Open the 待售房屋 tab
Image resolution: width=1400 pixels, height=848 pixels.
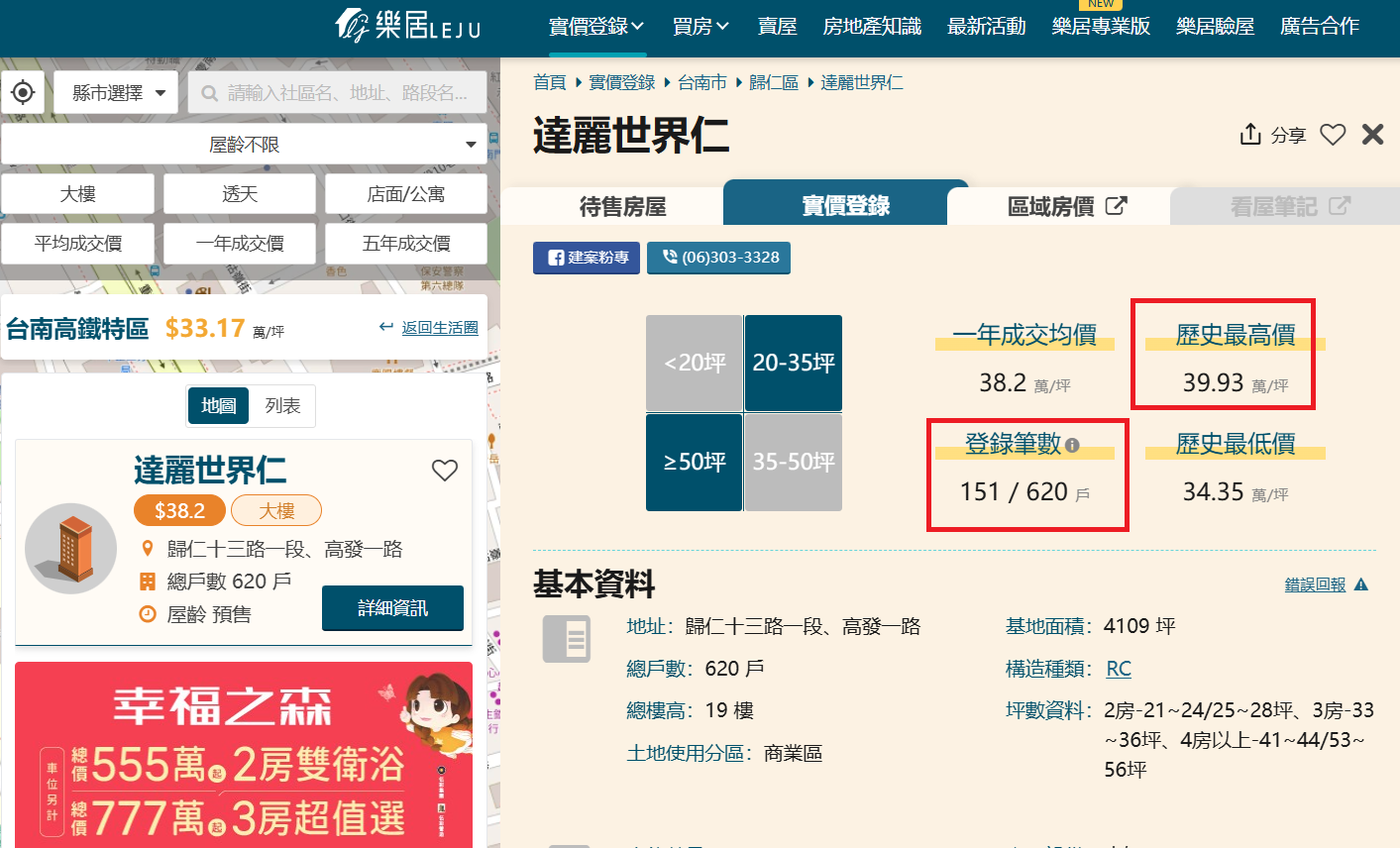click(623, 206)
